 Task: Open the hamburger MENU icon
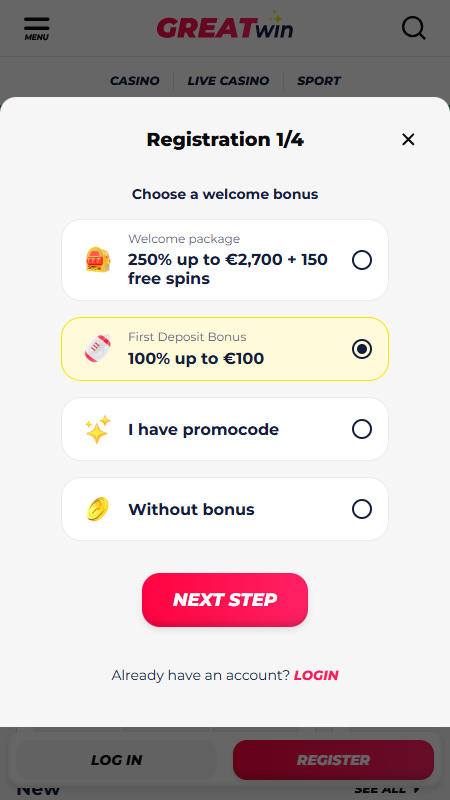pyautogui.click(x=37, y=29)
